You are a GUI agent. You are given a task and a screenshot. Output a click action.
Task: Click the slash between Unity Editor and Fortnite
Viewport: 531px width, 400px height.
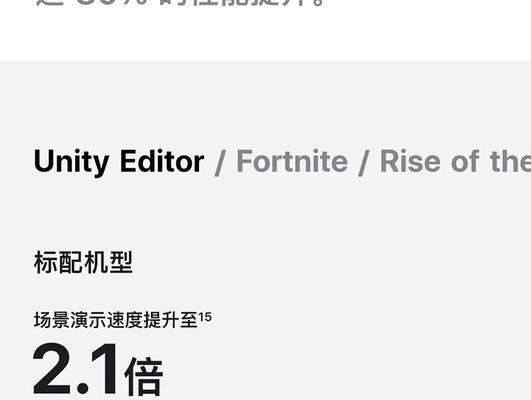click(x=219, y=164)
